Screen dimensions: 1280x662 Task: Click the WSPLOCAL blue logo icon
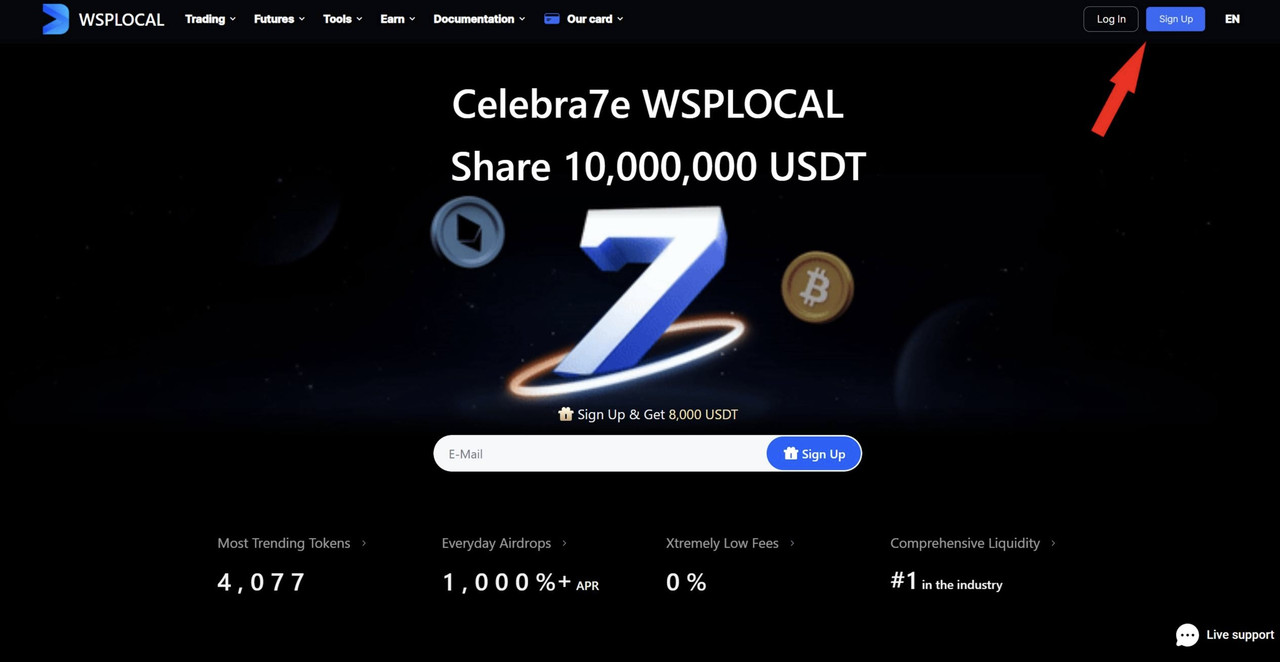tap(55, 19)
